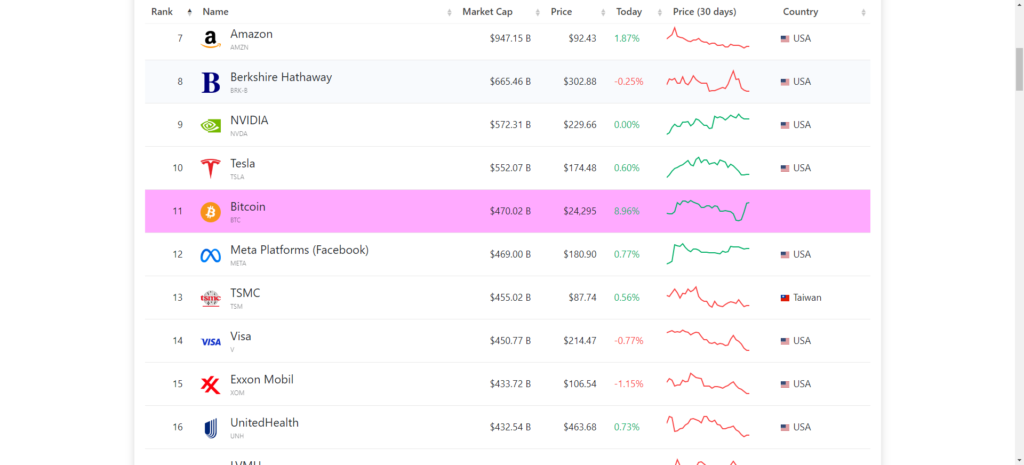Click the Taiwan country text
Screen dimensions: 1024x465
point(807,298)
